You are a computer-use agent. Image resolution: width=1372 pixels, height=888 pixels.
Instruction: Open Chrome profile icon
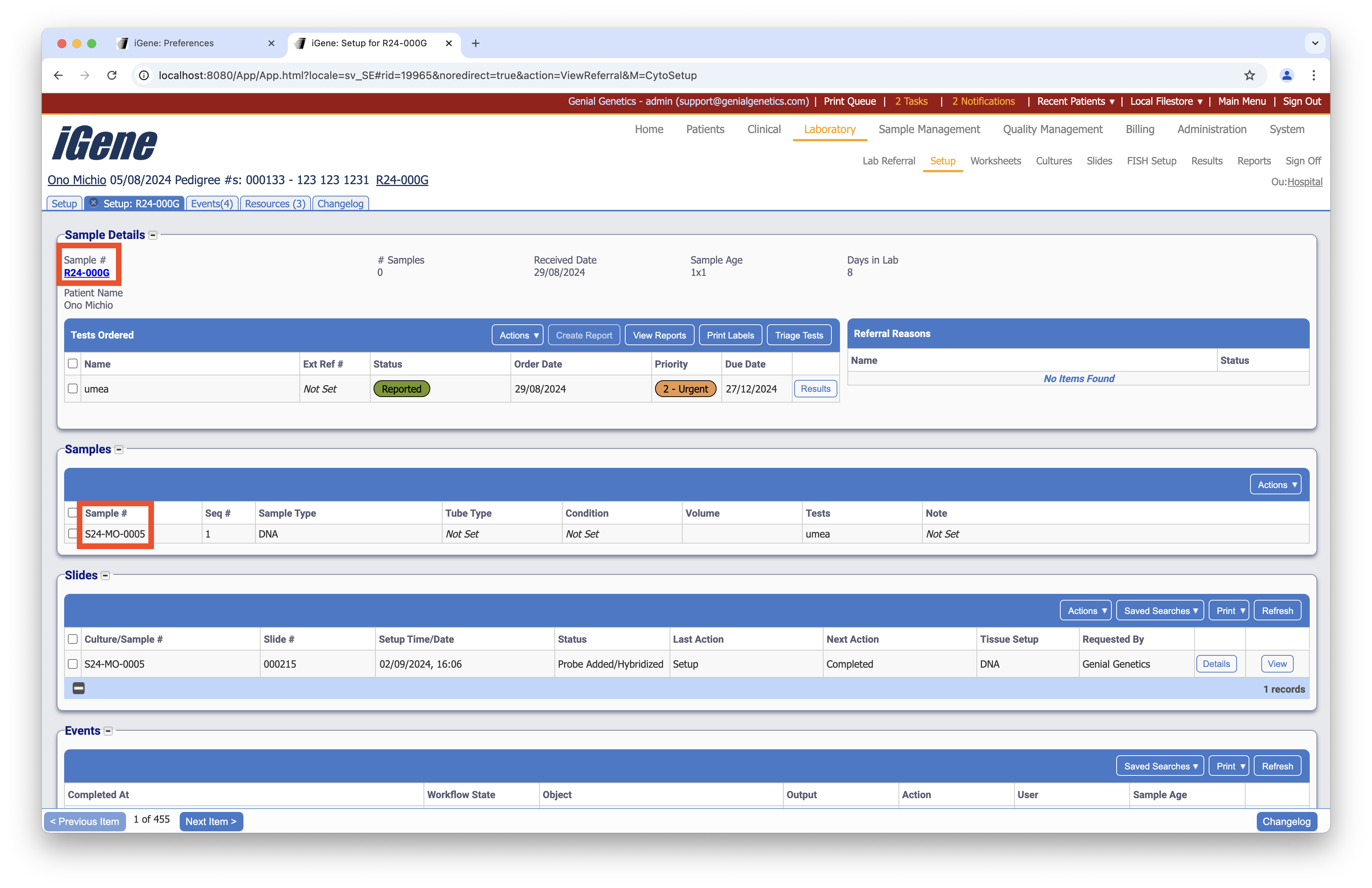click(x=1287, y=75)
